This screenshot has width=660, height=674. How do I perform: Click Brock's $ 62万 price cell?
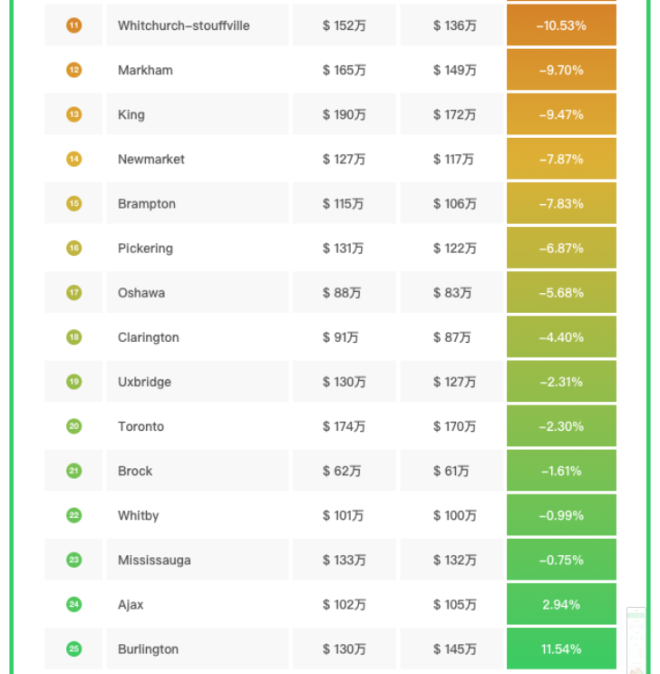click(340, 471)
